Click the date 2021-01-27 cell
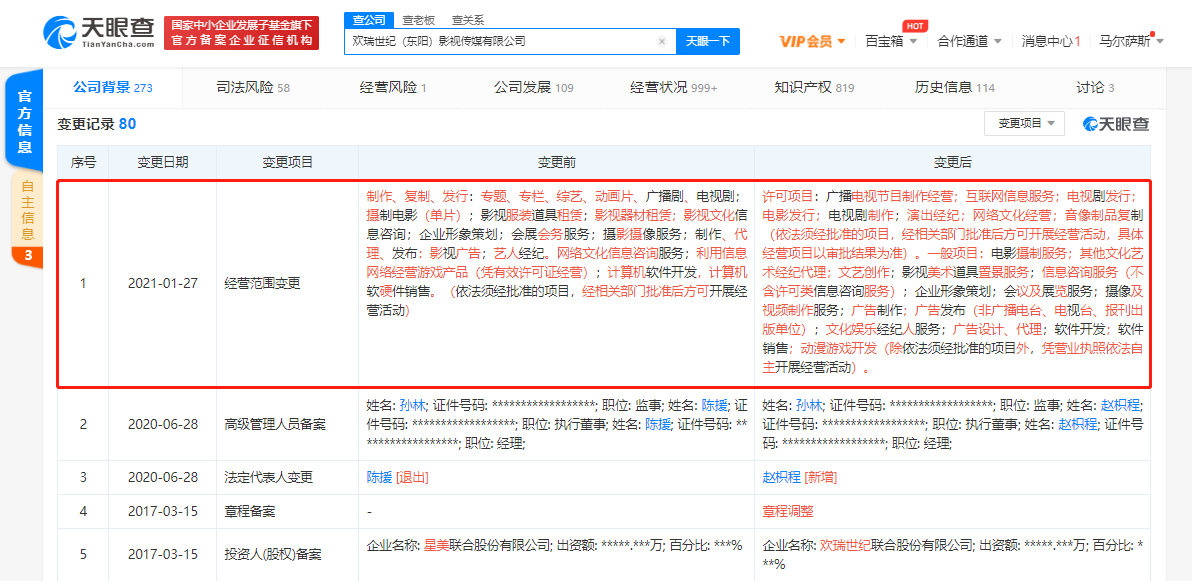 coord(163,284)
